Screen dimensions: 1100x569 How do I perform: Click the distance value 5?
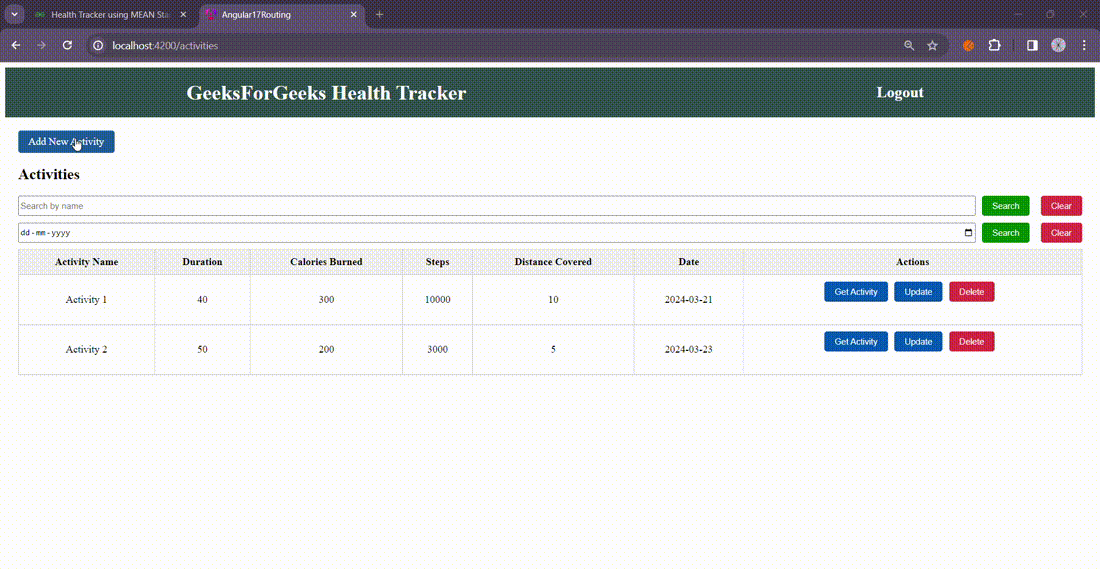pyautogui.click(x=553, y=349)
